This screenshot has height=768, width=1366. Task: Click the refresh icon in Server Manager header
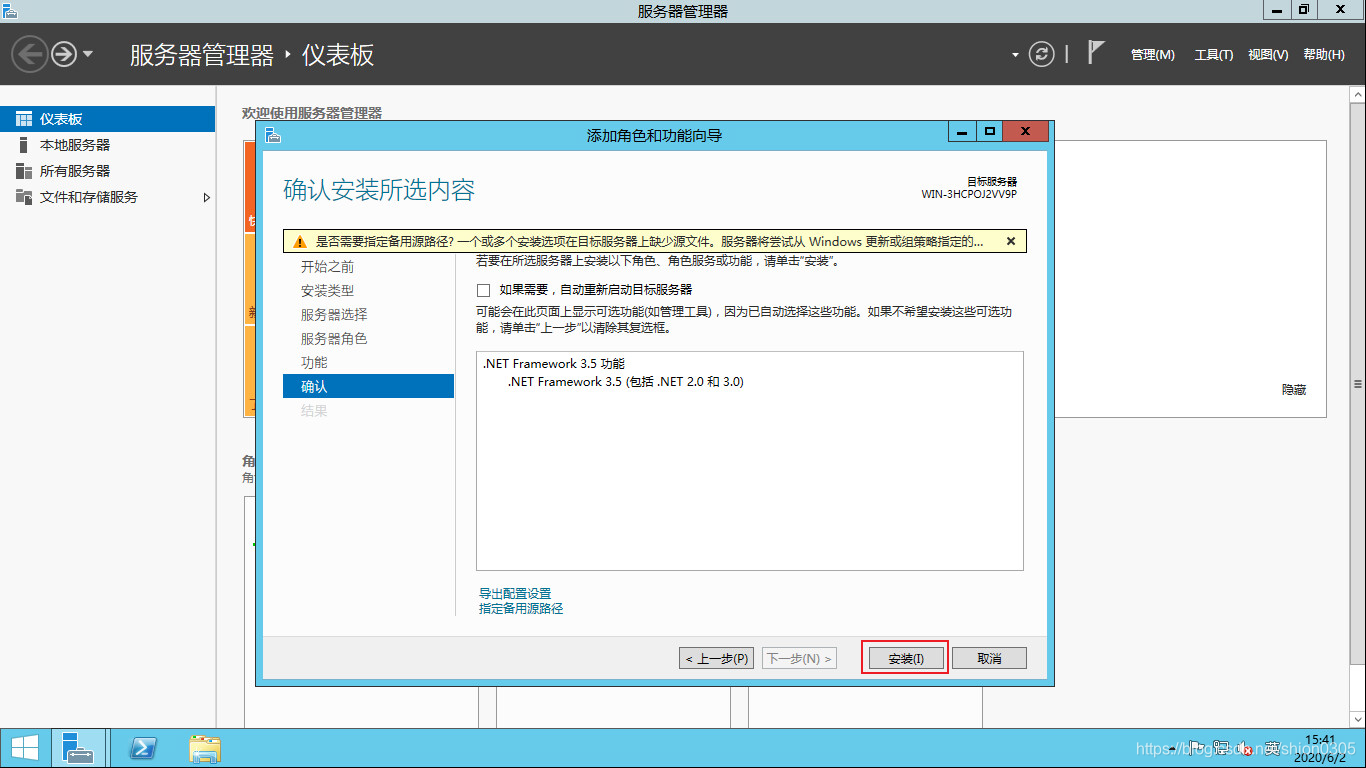pyautogui.click(x=1042, y=54)
